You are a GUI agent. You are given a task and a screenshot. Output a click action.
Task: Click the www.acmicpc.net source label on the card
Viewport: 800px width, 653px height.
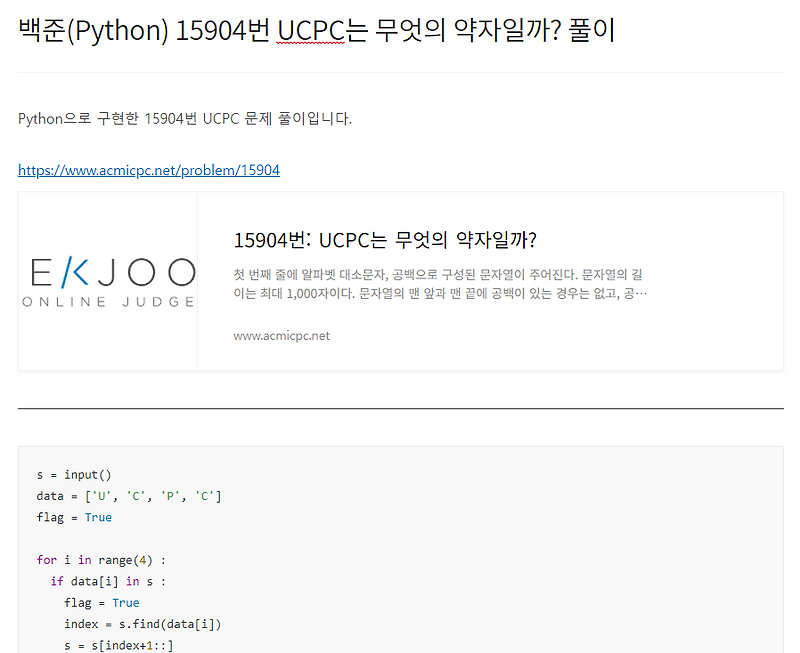(282, 335)
